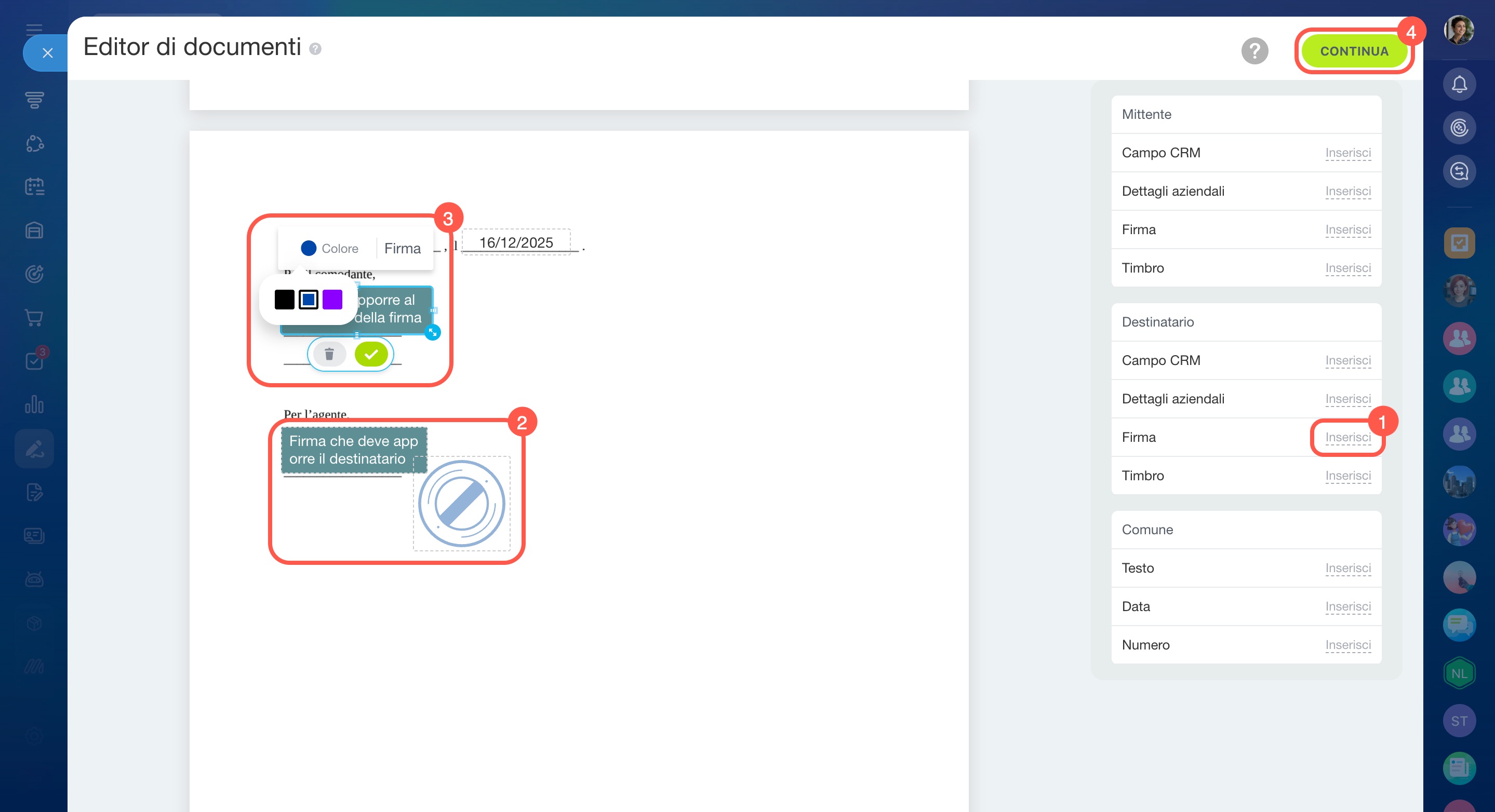Click the 16/12/2025 date field in document
Viewport: 1495px width, 812px height.
(x=516, y=242)
